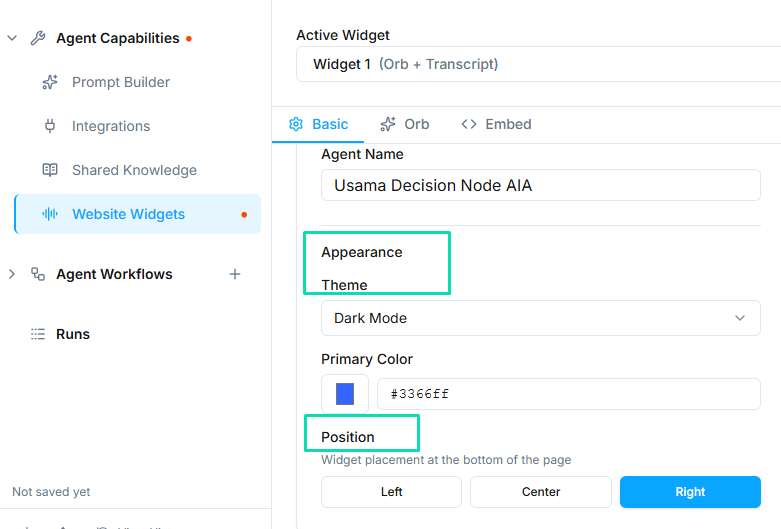Collapse the Agent Capabilities section
This screenshot has height=529, width=781.
point(12,38)
